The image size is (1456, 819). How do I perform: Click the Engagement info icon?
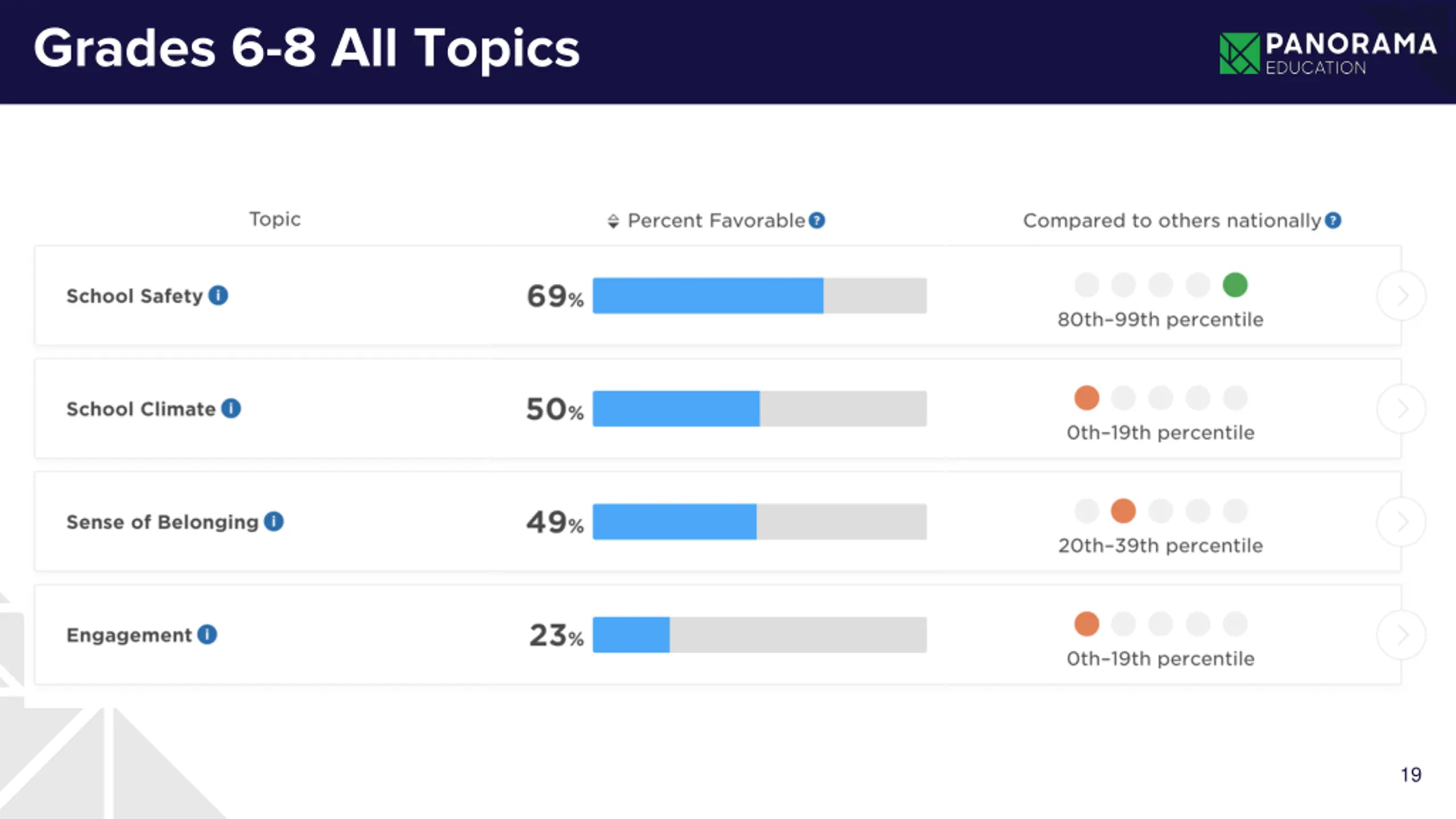point(207,634)
